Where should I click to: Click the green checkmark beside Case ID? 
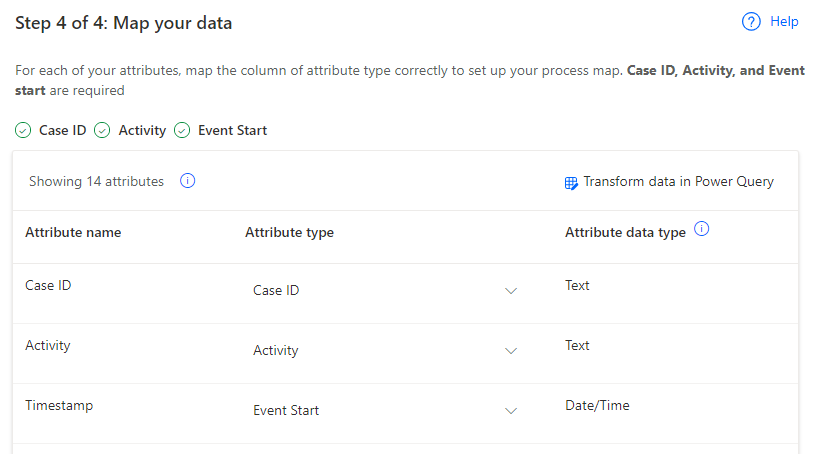23,130
